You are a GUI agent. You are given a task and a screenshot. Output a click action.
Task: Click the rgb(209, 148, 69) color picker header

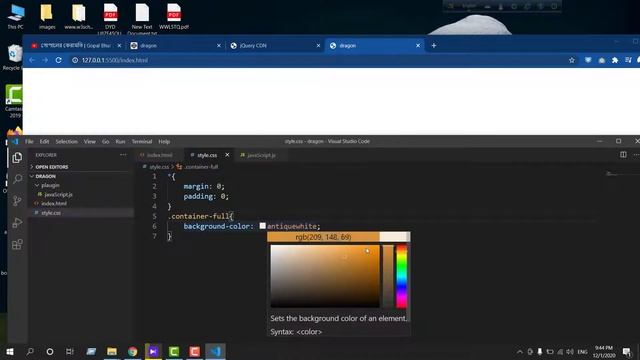point(323,237)
